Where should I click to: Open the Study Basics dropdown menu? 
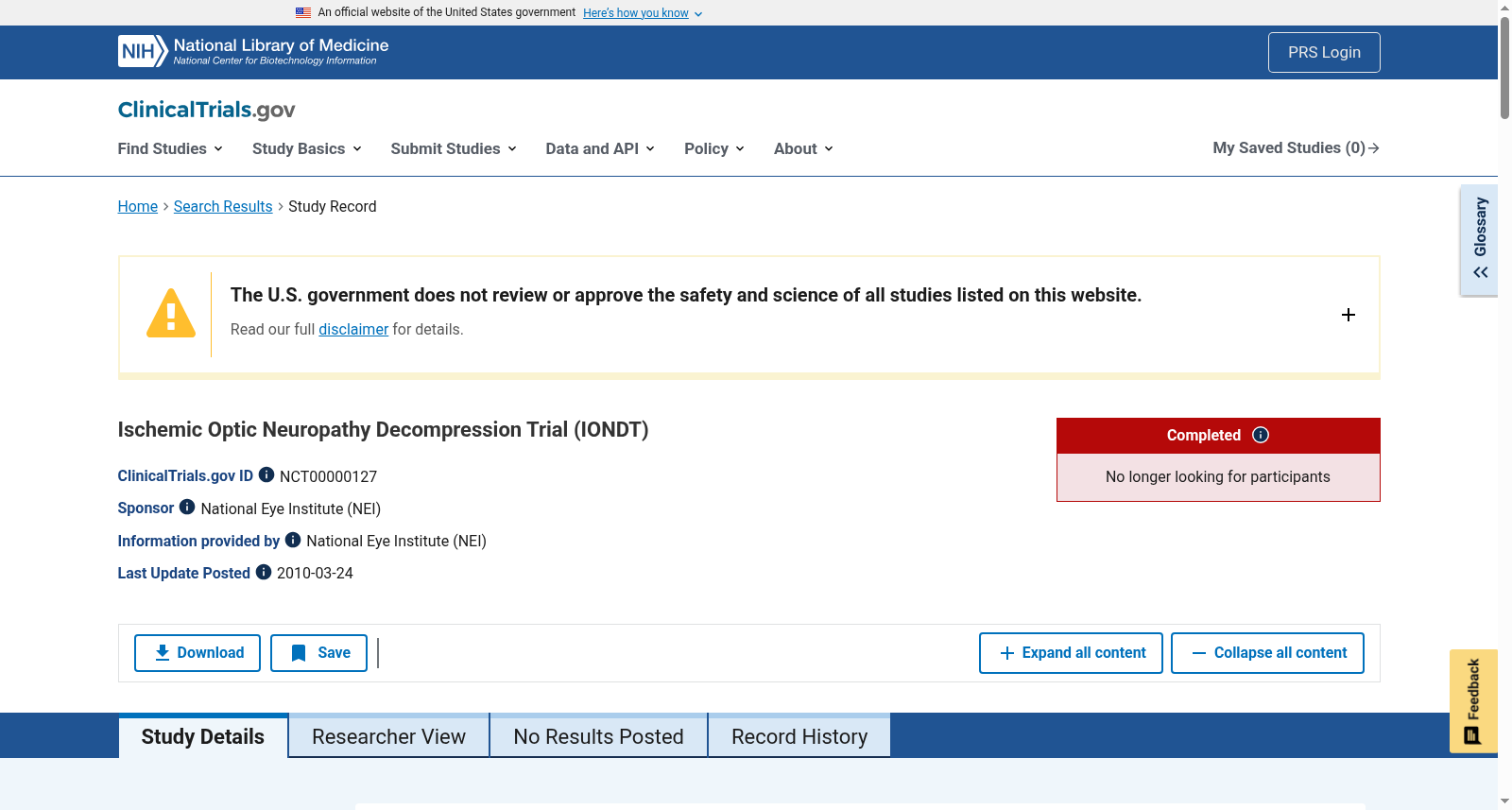pyautogui.click(x=307, y=148)
